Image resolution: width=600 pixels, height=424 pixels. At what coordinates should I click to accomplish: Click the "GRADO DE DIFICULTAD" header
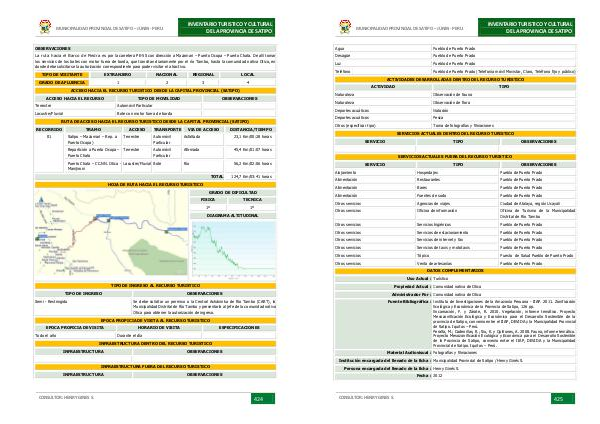coord(233,192)
